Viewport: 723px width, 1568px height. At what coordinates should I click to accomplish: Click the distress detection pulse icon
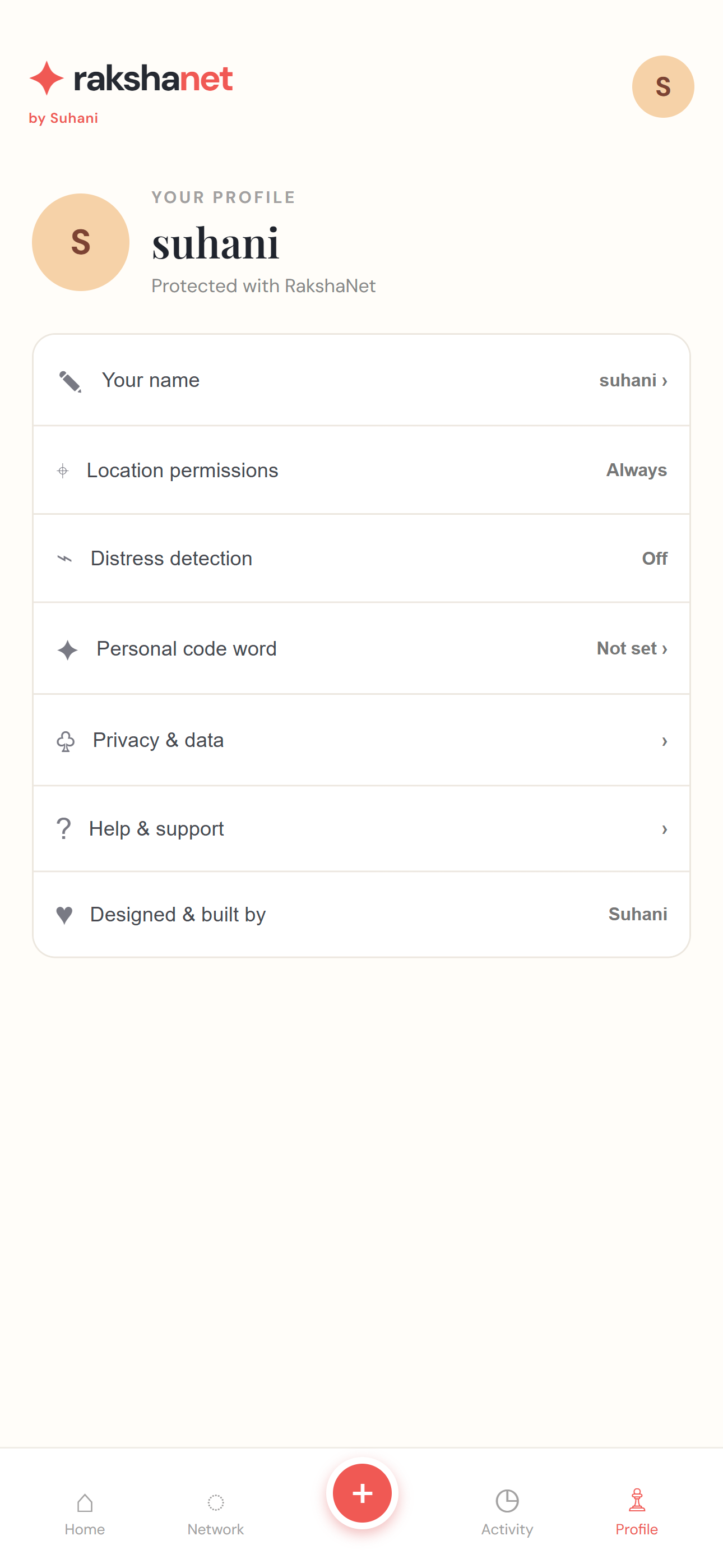click(x=64, y=558)
